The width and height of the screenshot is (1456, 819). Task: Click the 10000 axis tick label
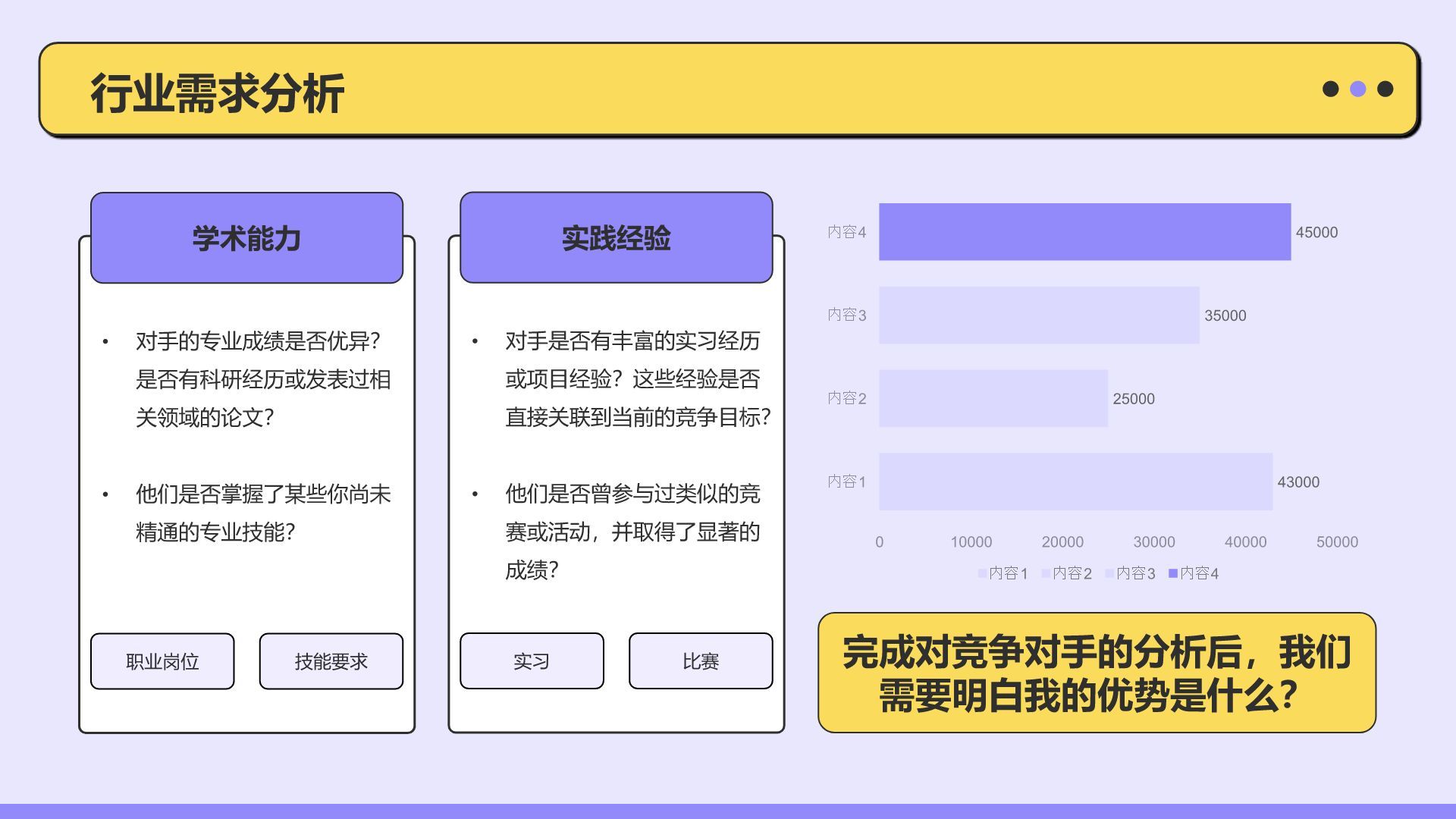pos(971,542)
